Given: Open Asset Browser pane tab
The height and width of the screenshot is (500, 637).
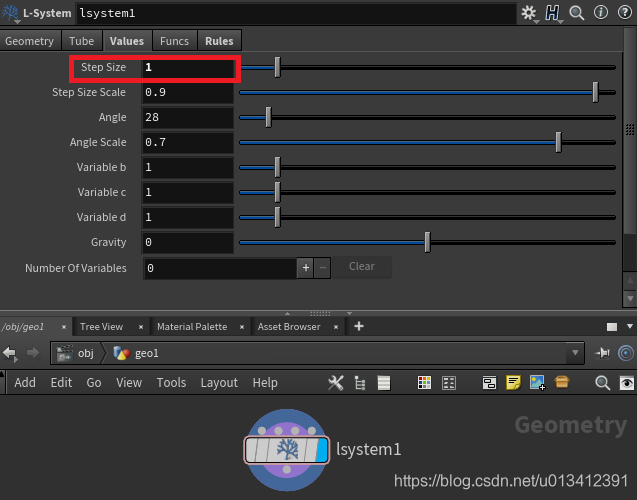Looking at the screenshot, I should tap(289, 327).
